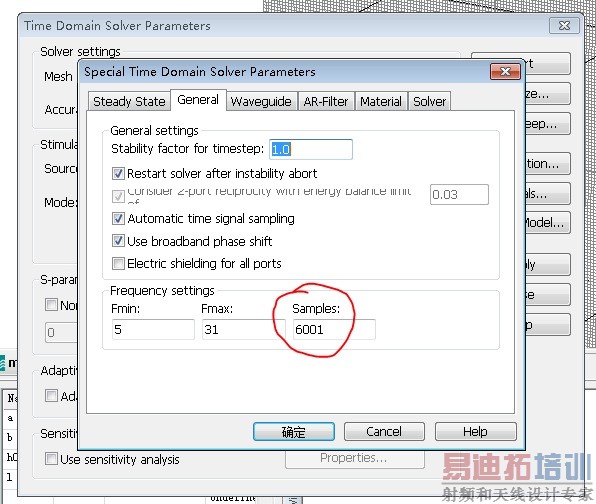Click the energy balance limit field
This screenshot has height=504, width=596.
click(459, 195)
